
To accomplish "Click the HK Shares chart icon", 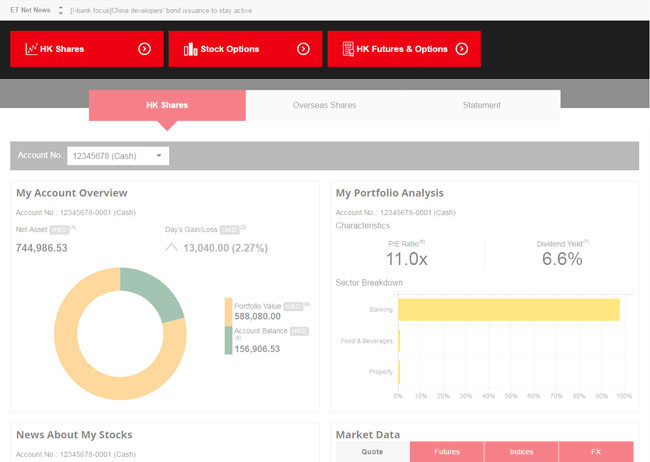I will point(31,49).
